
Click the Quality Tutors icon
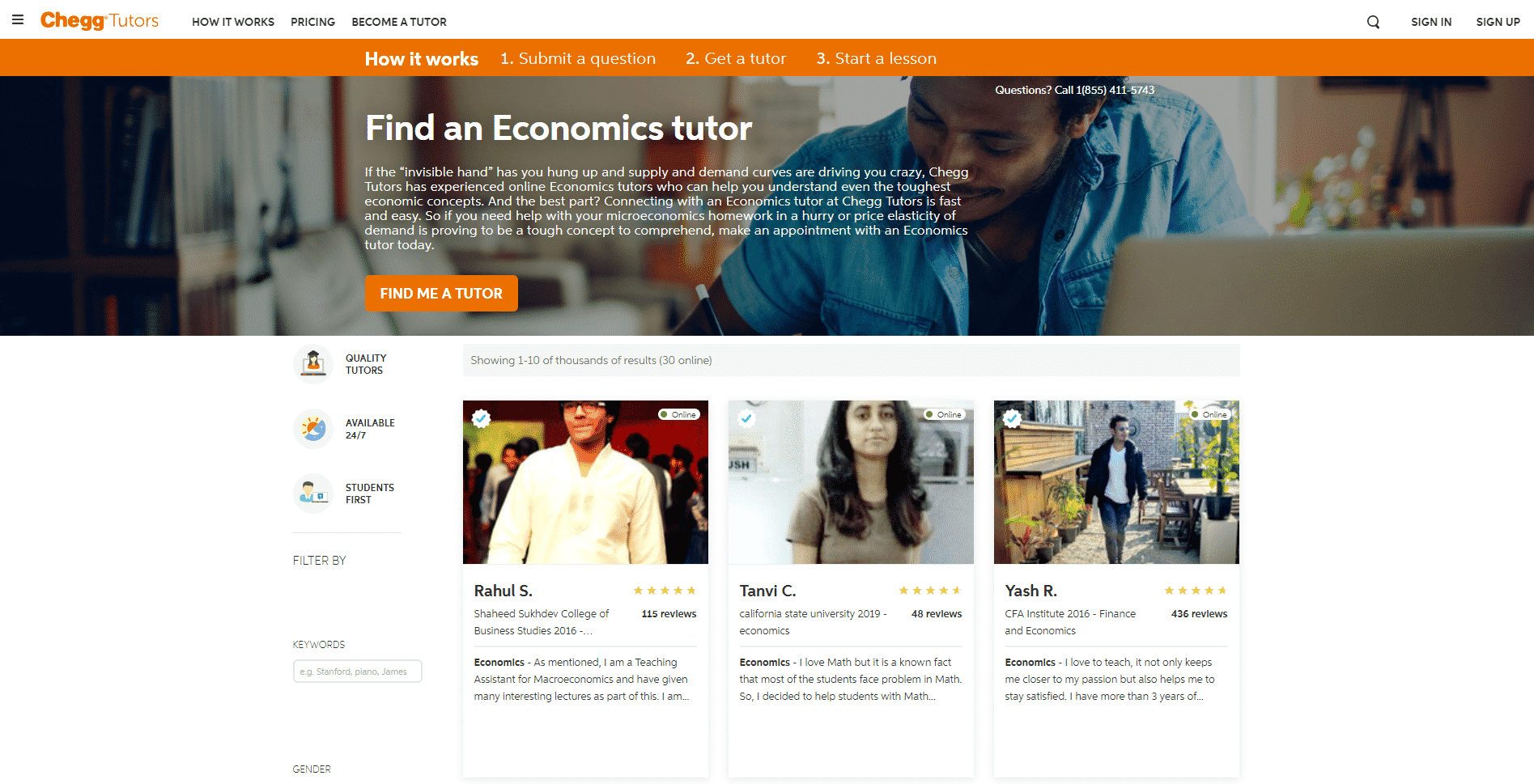(313, 364)
